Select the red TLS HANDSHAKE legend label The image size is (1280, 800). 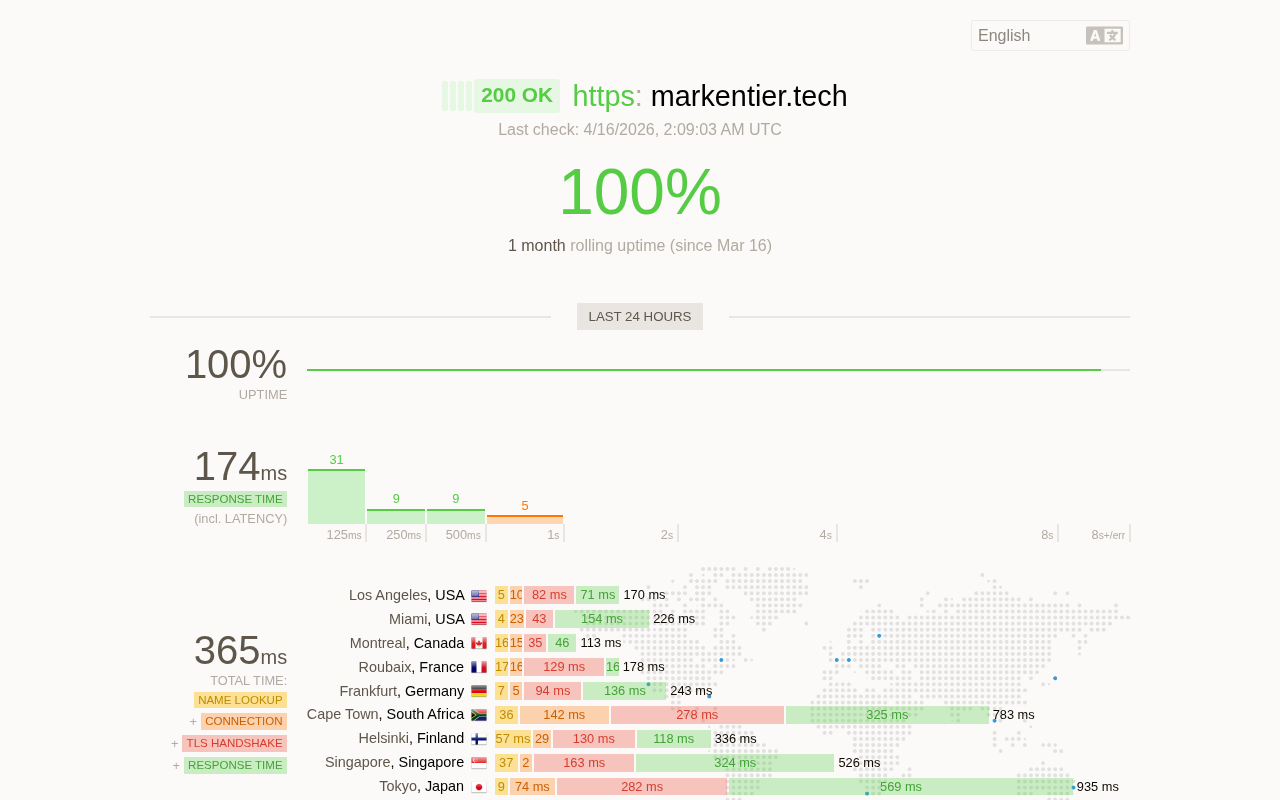point(234,744)
